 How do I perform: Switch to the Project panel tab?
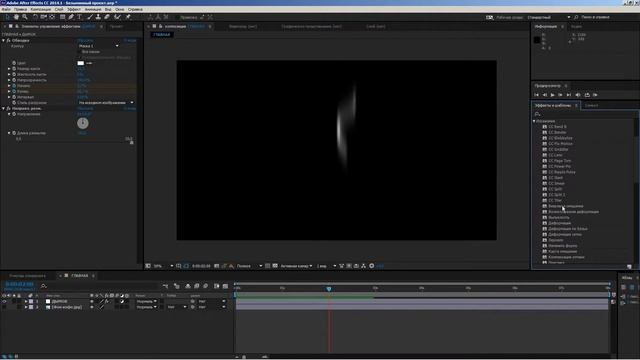click(x=116, y=27)
